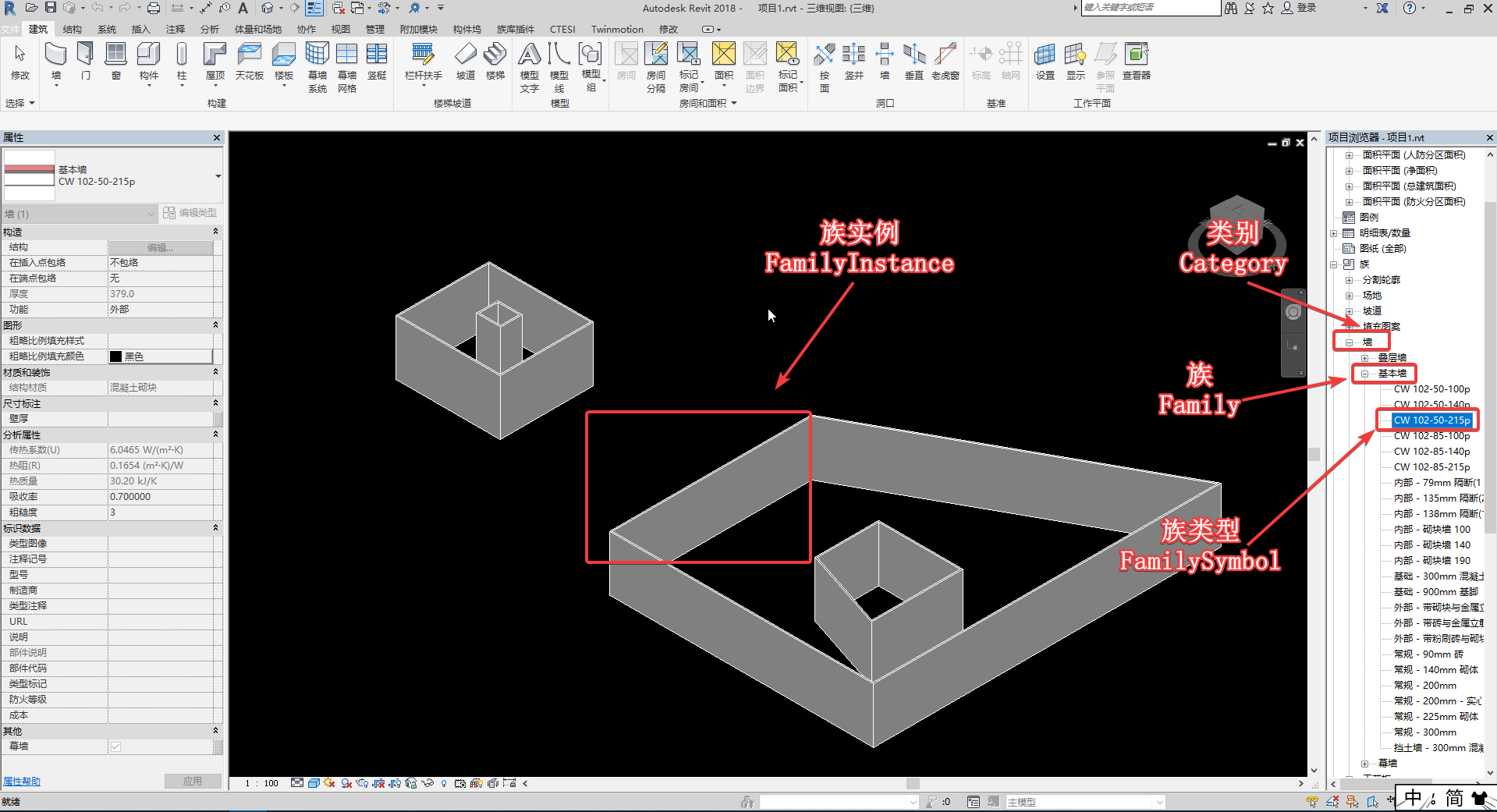Toggle the Curtain Wall checkbox
Screen dimensions: 1497x812
coord(115,746)
